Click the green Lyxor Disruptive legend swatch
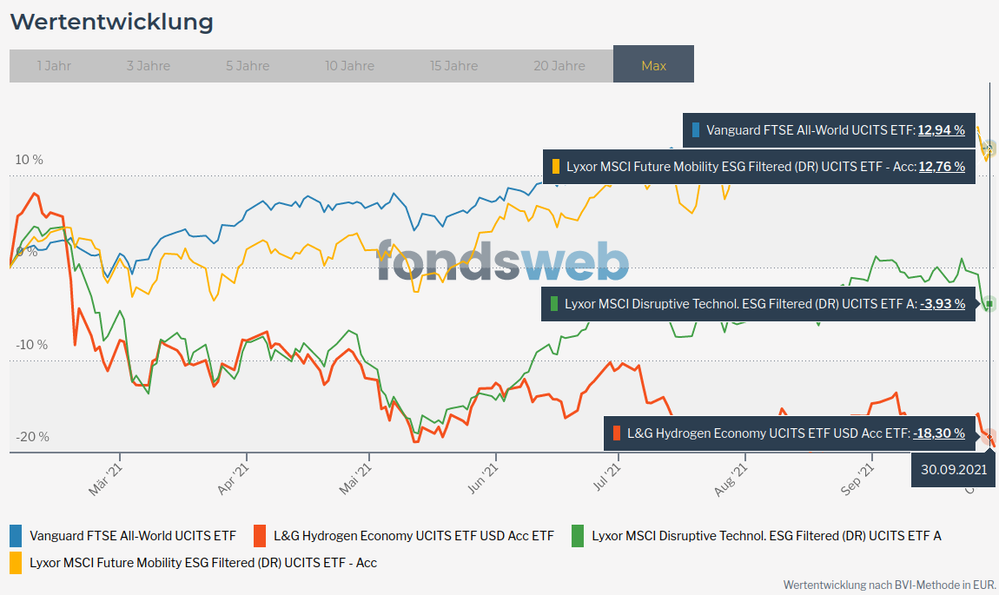Viewport: 999px width, 595px height. point(578,535)
